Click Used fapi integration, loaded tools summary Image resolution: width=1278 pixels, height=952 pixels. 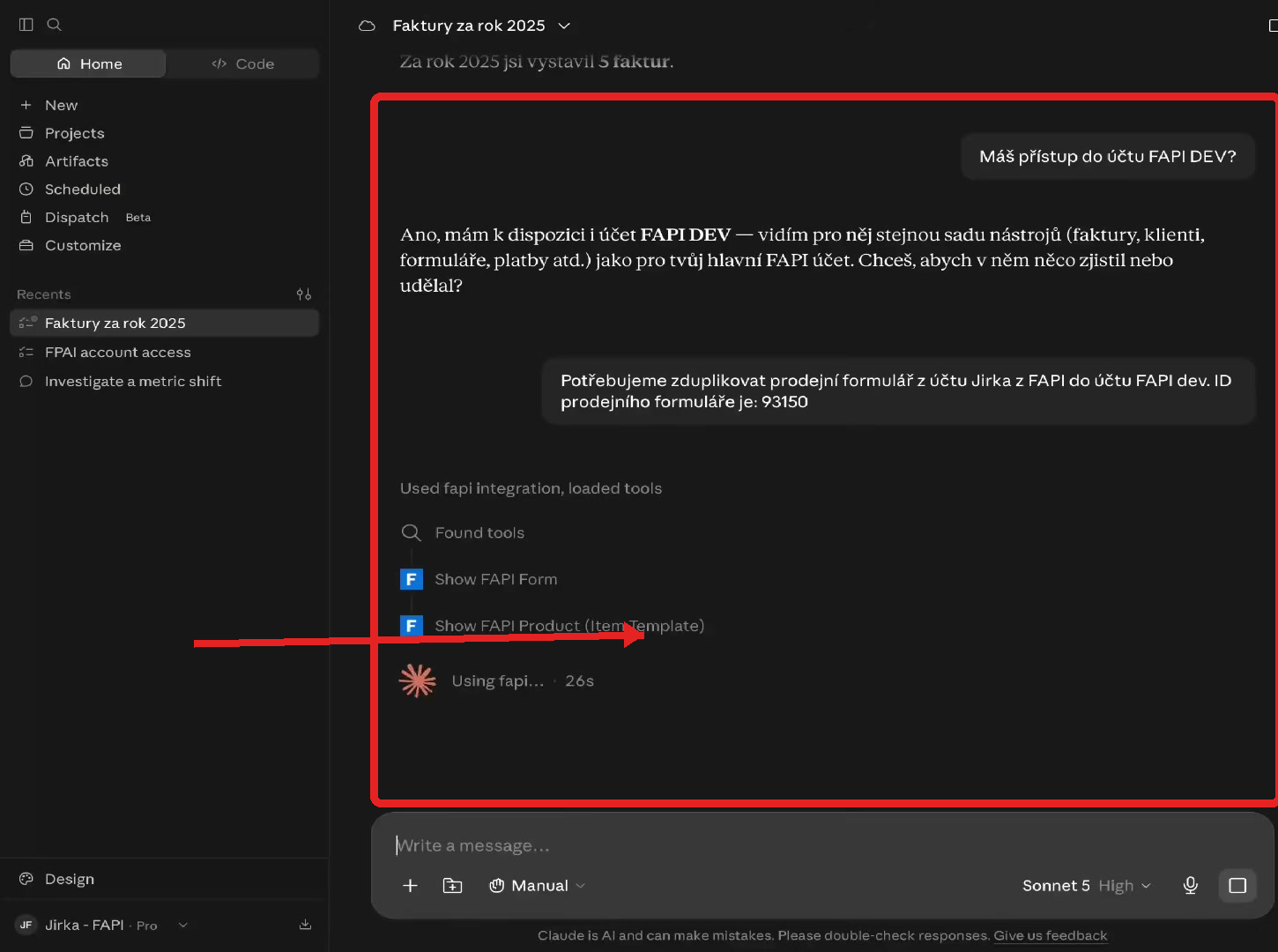click(x=531, y=488)
